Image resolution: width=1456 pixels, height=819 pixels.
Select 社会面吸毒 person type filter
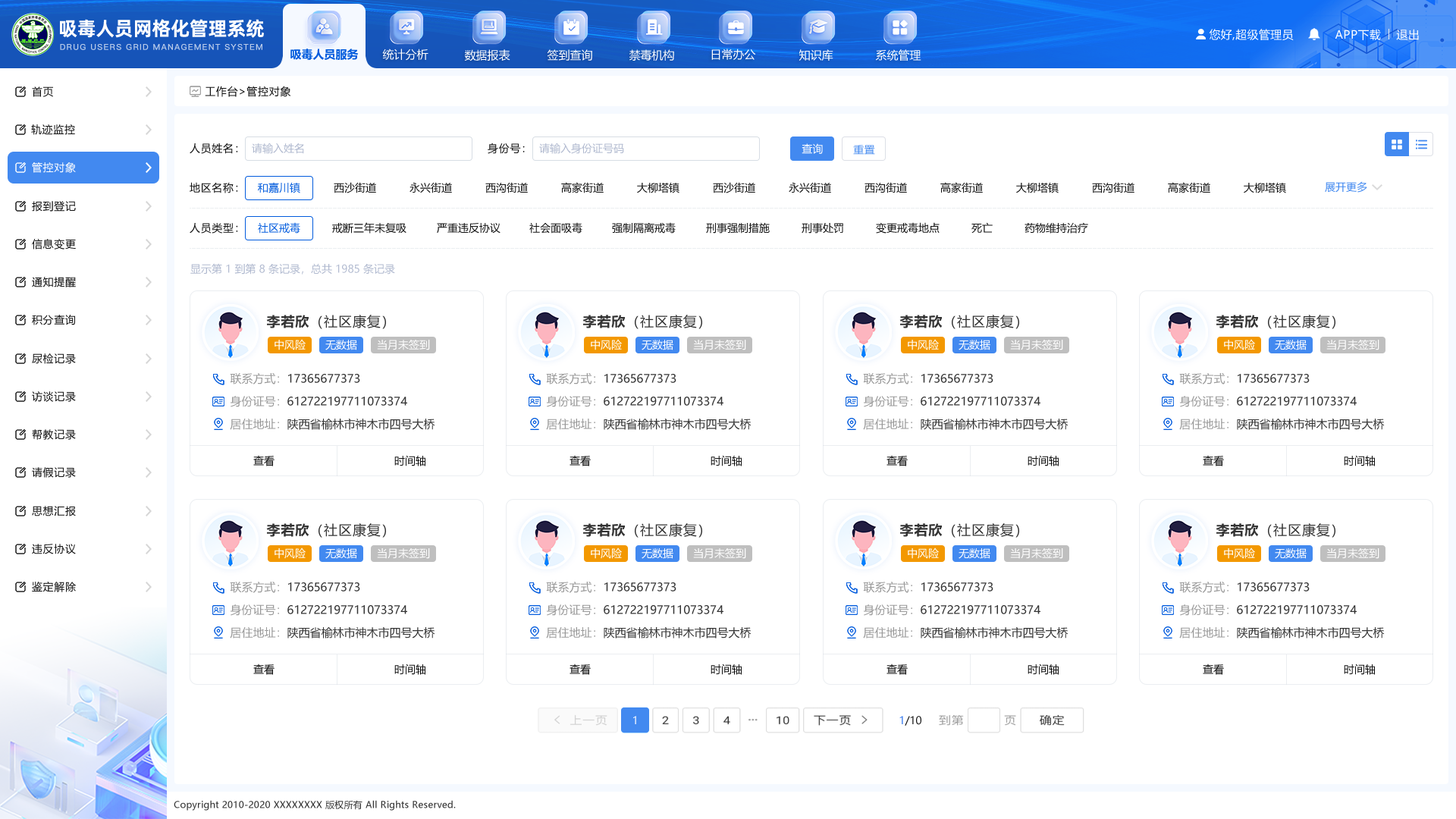[x=556, y=228]
